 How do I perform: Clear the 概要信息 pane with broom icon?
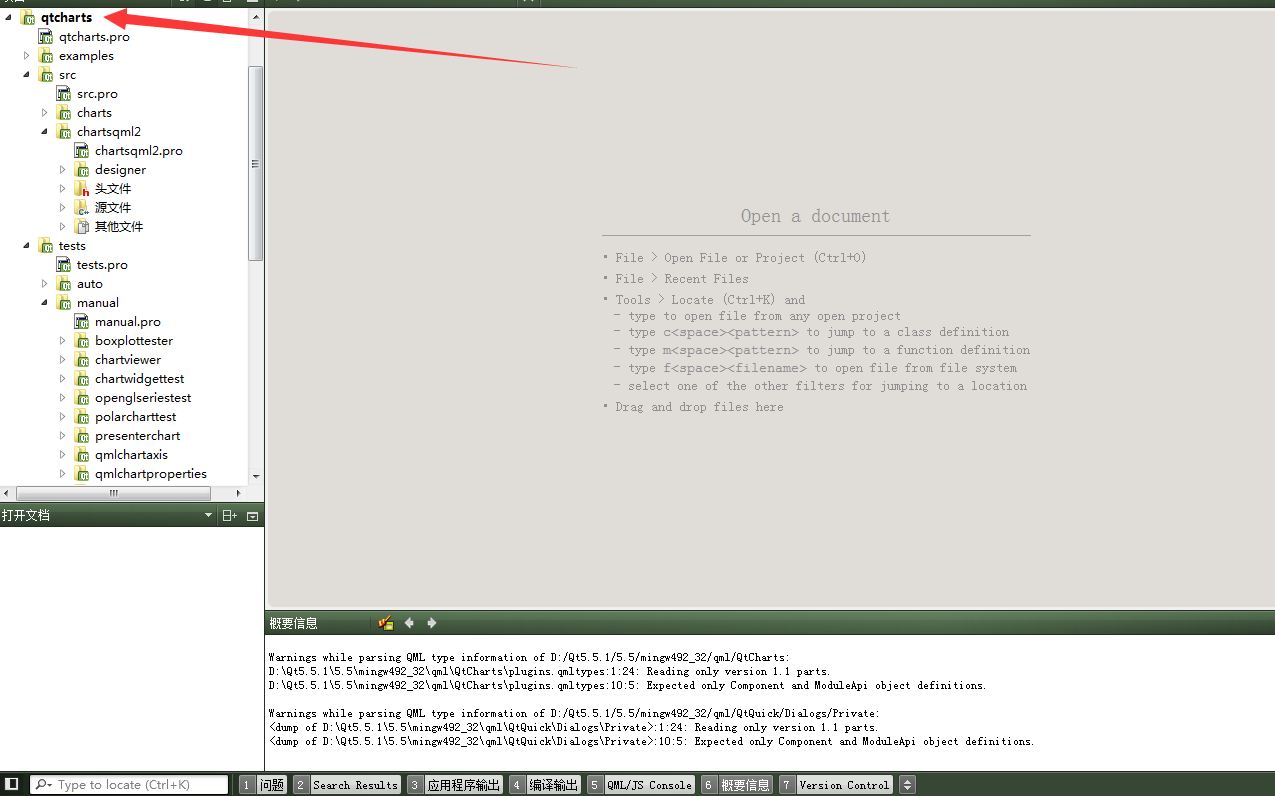click(x=386, y=623)
